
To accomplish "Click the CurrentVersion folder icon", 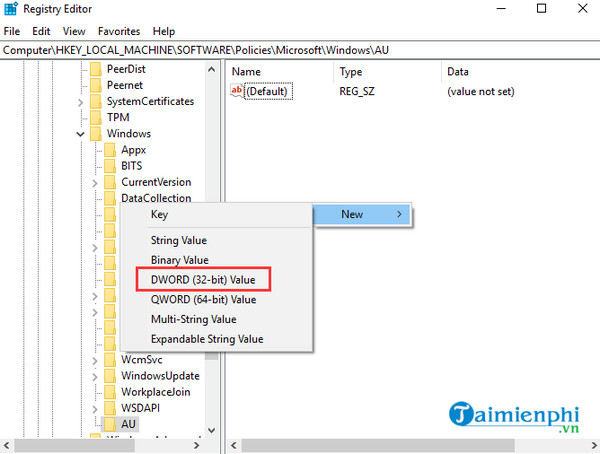I will tap(110, 182).
